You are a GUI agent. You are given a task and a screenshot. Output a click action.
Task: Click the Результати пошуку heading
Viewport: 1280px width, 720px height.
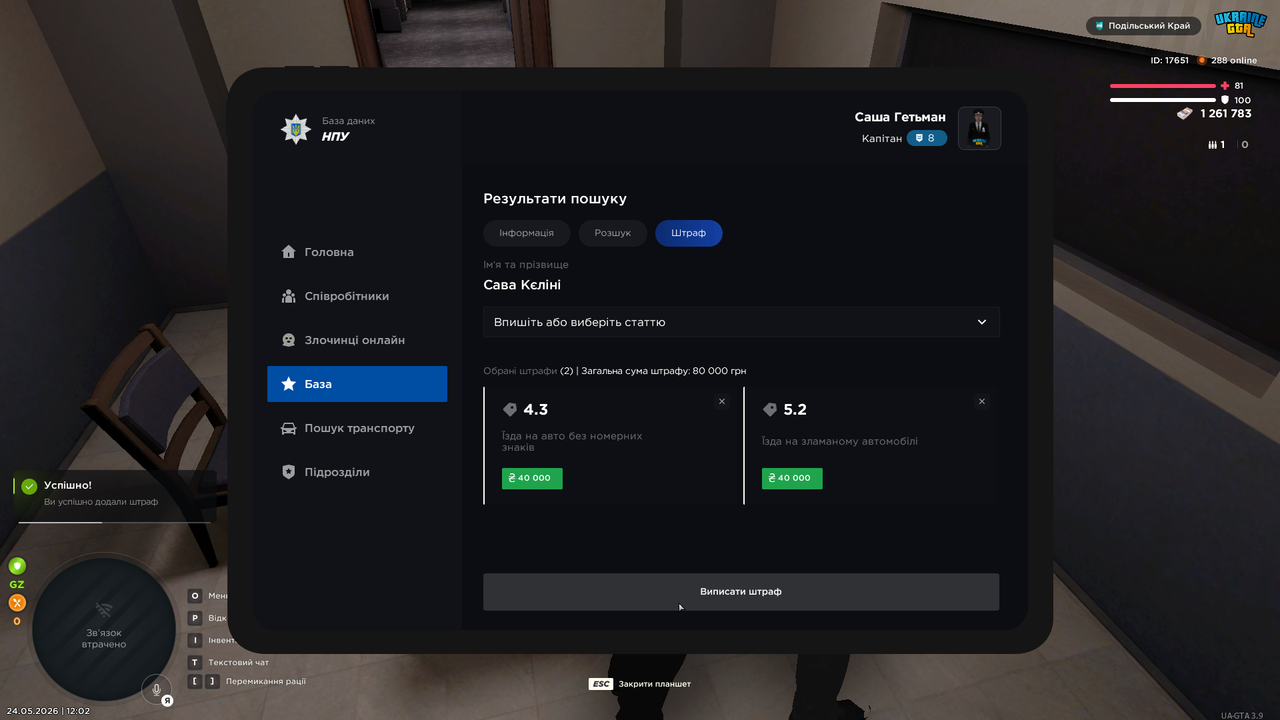click(555, 199)
